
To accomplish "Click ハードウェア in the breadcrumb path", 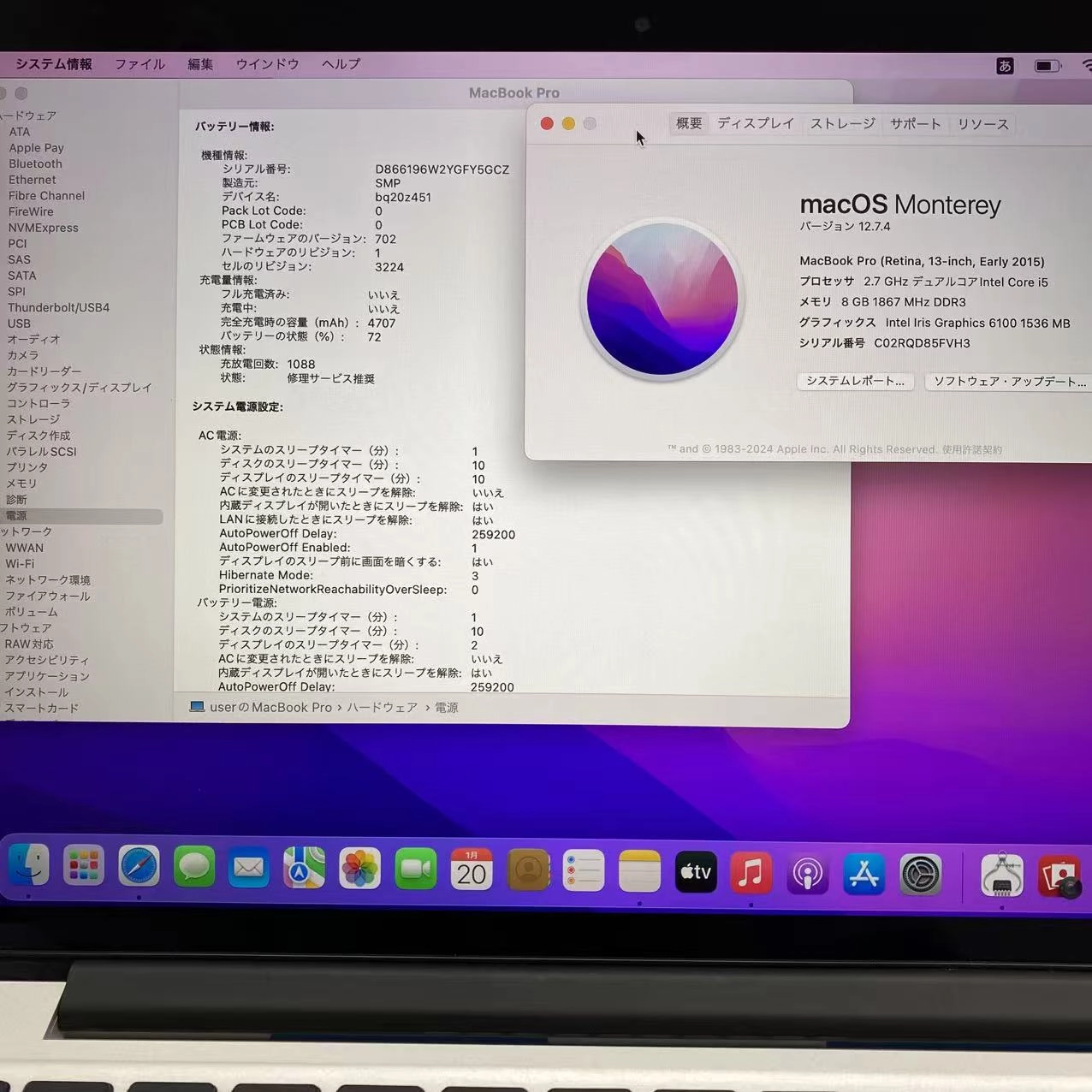I will point(381,707).
